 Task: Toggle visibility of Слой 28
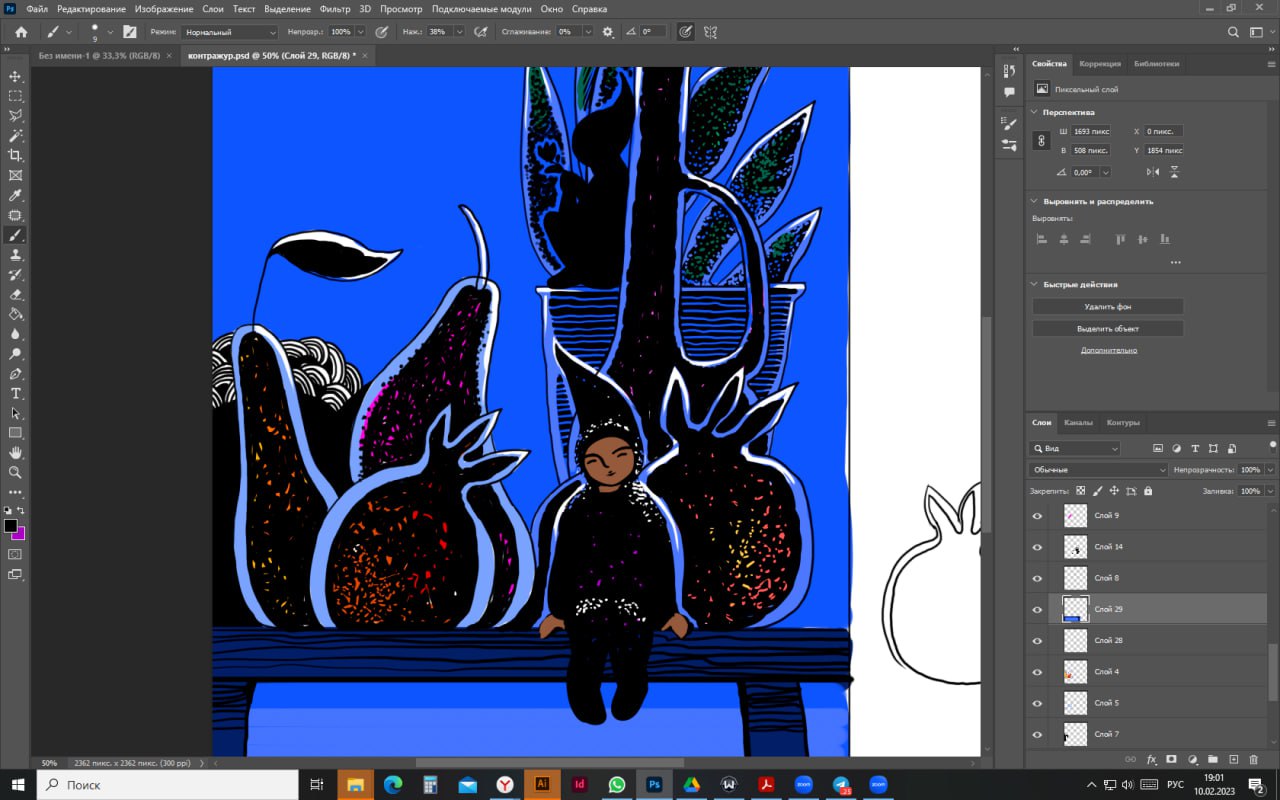tap(1037, 641)
